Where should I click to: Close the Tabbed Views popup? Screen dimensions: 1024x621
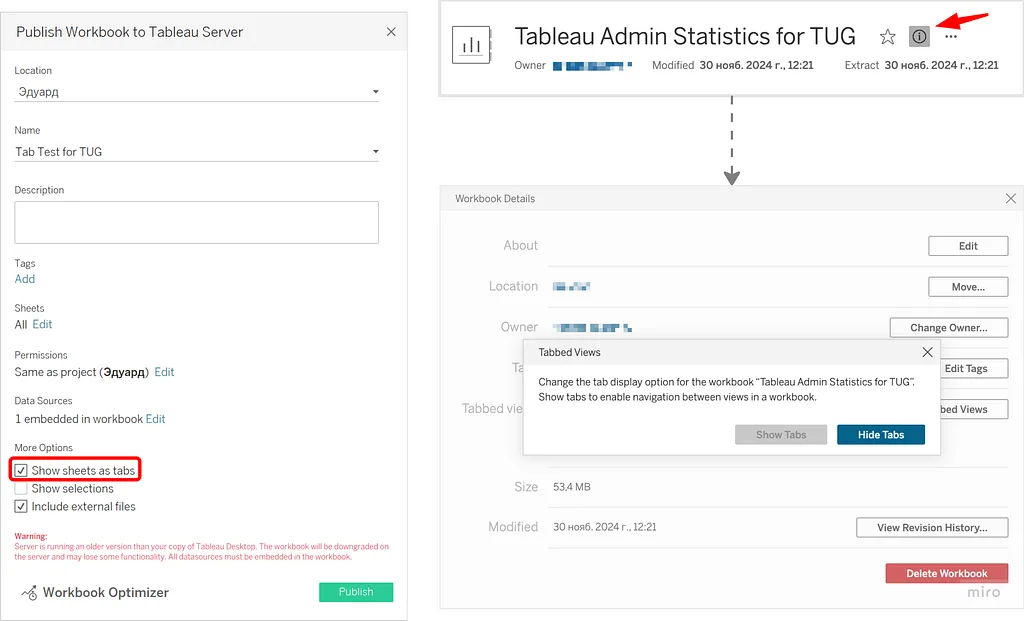[927, 352]
